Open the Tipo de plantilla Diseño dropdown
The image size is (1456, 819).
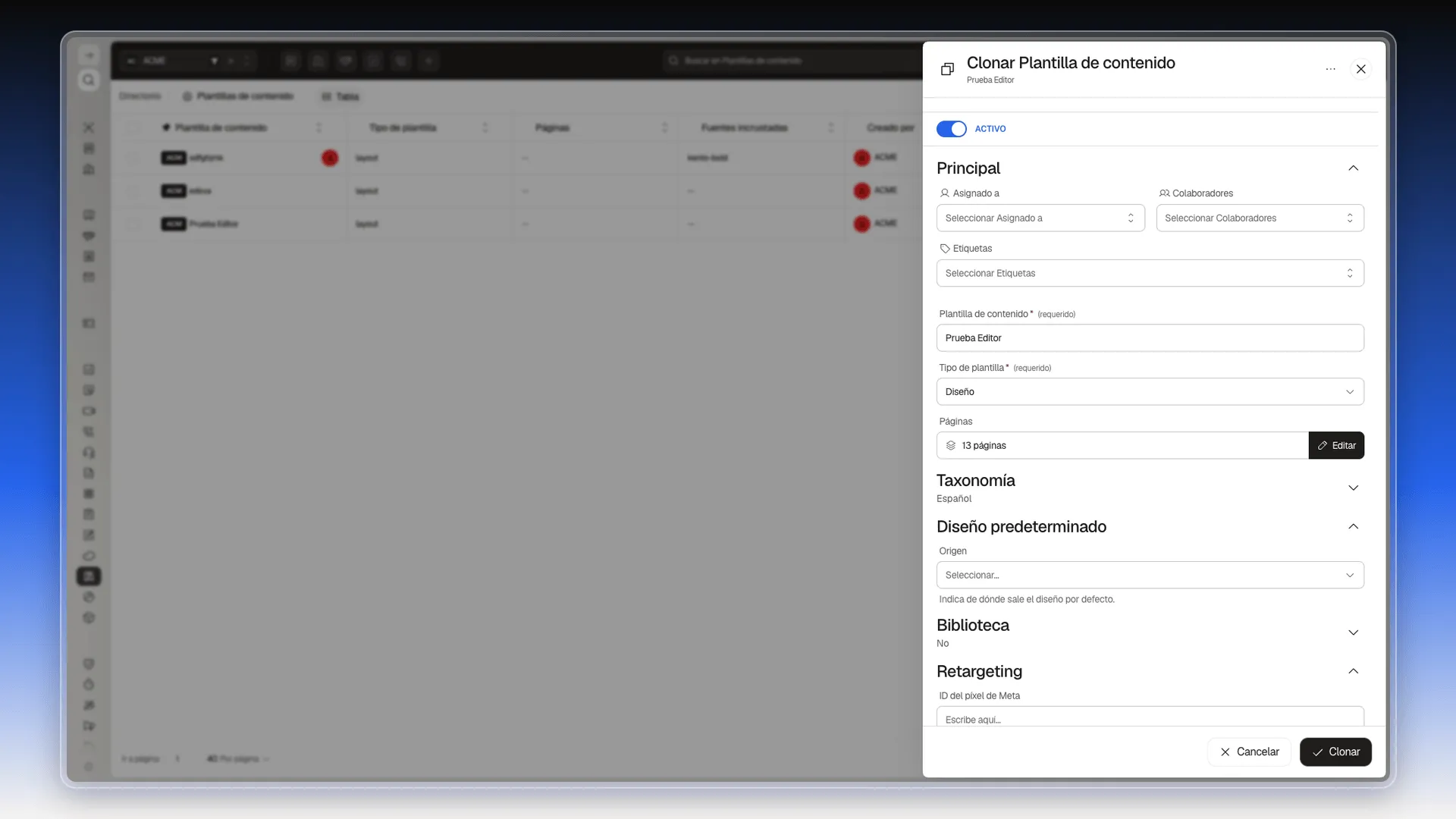(x=1150, y=392)
